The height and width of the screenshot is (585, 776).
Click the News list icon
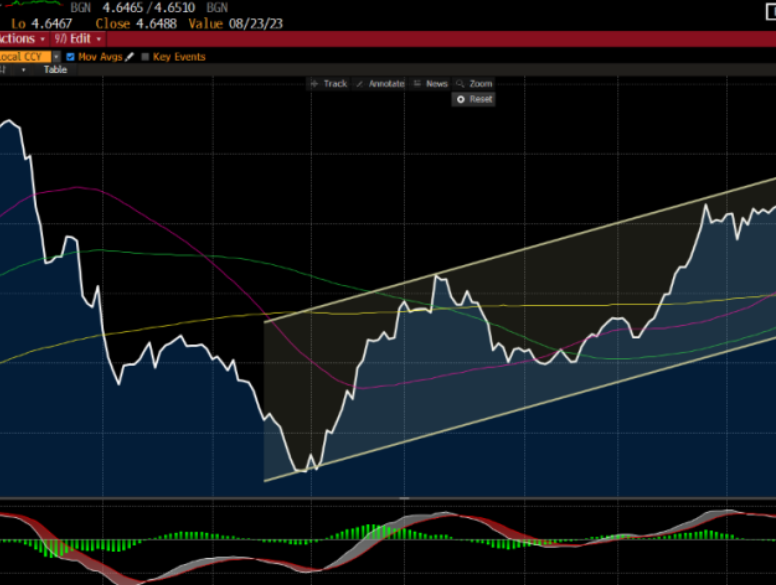(417, 84)
